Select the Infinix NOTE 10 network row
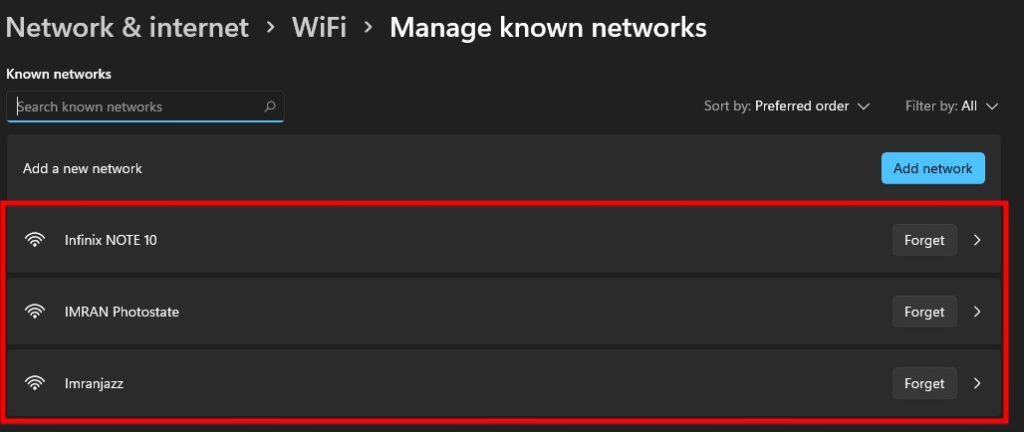 click(x=504, y=240)
